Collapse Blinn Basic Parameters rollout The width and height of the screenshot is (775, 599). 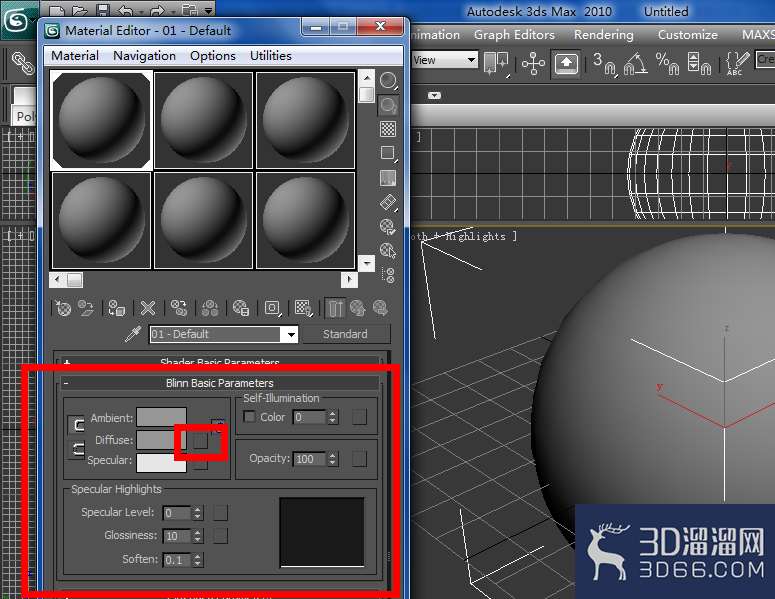pyautogui.click(x=219, y=383)
